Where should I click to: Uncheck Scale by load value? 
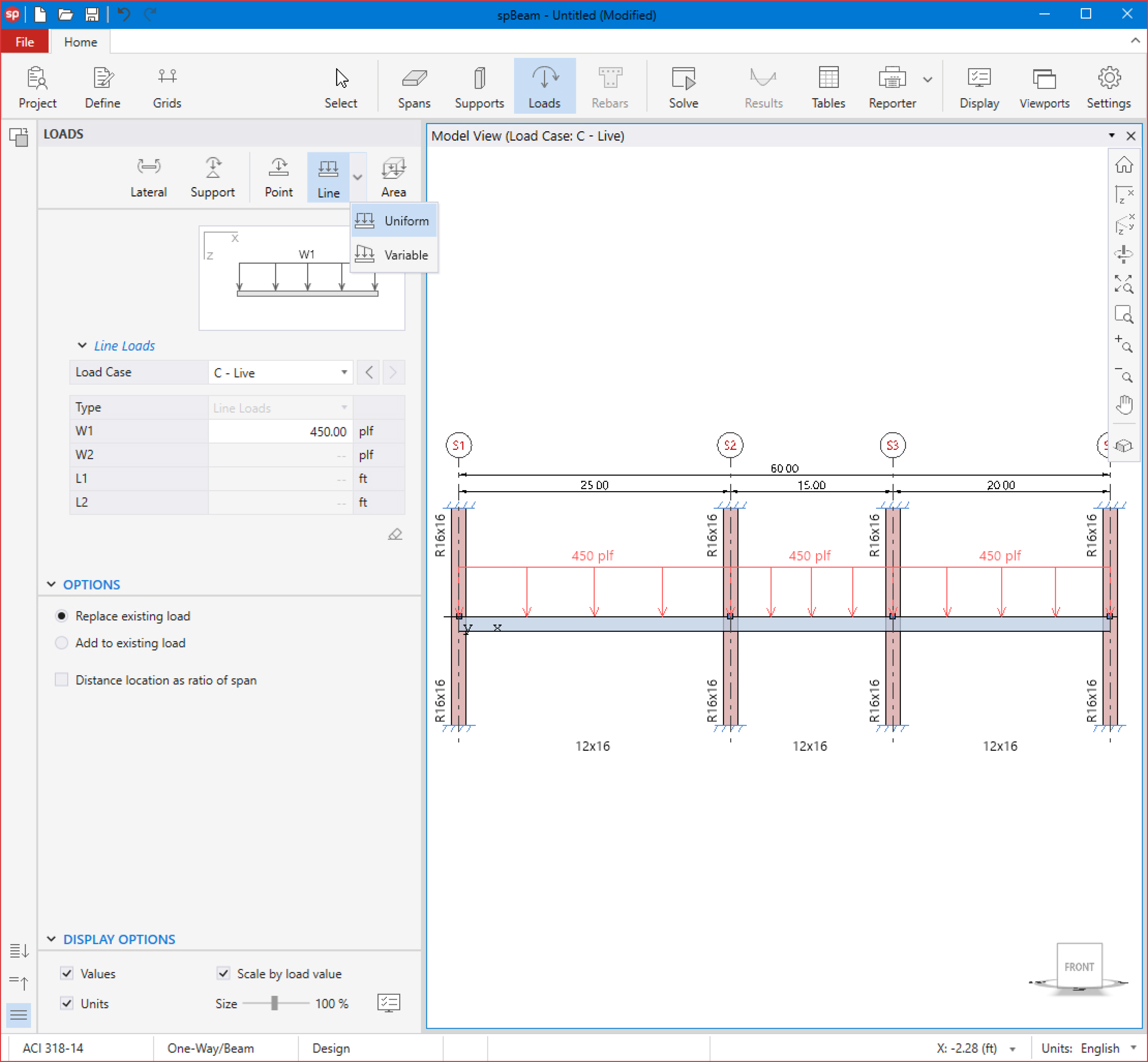[x=224, y=973]
